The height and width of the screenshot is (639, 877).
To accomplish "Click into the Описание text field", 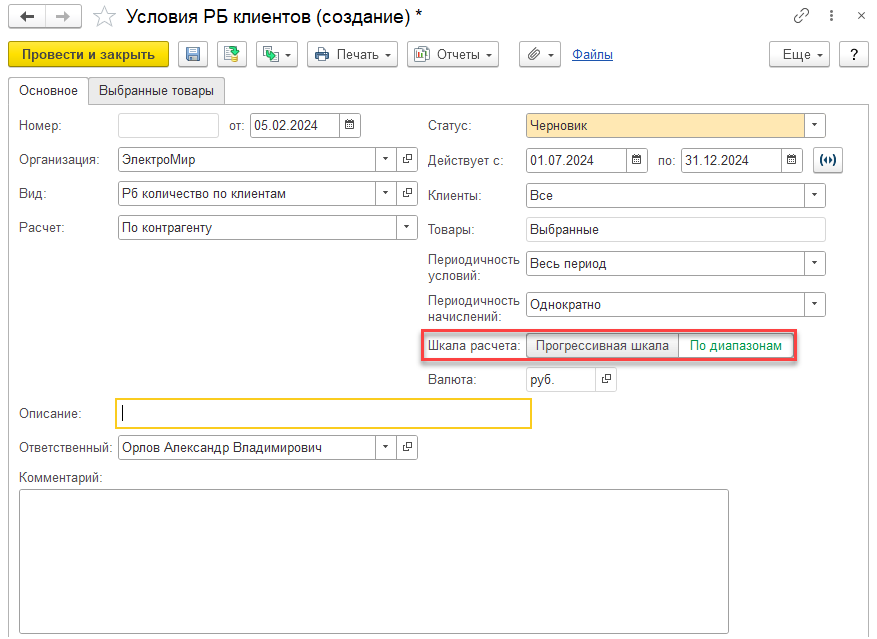I will (324, 414).
